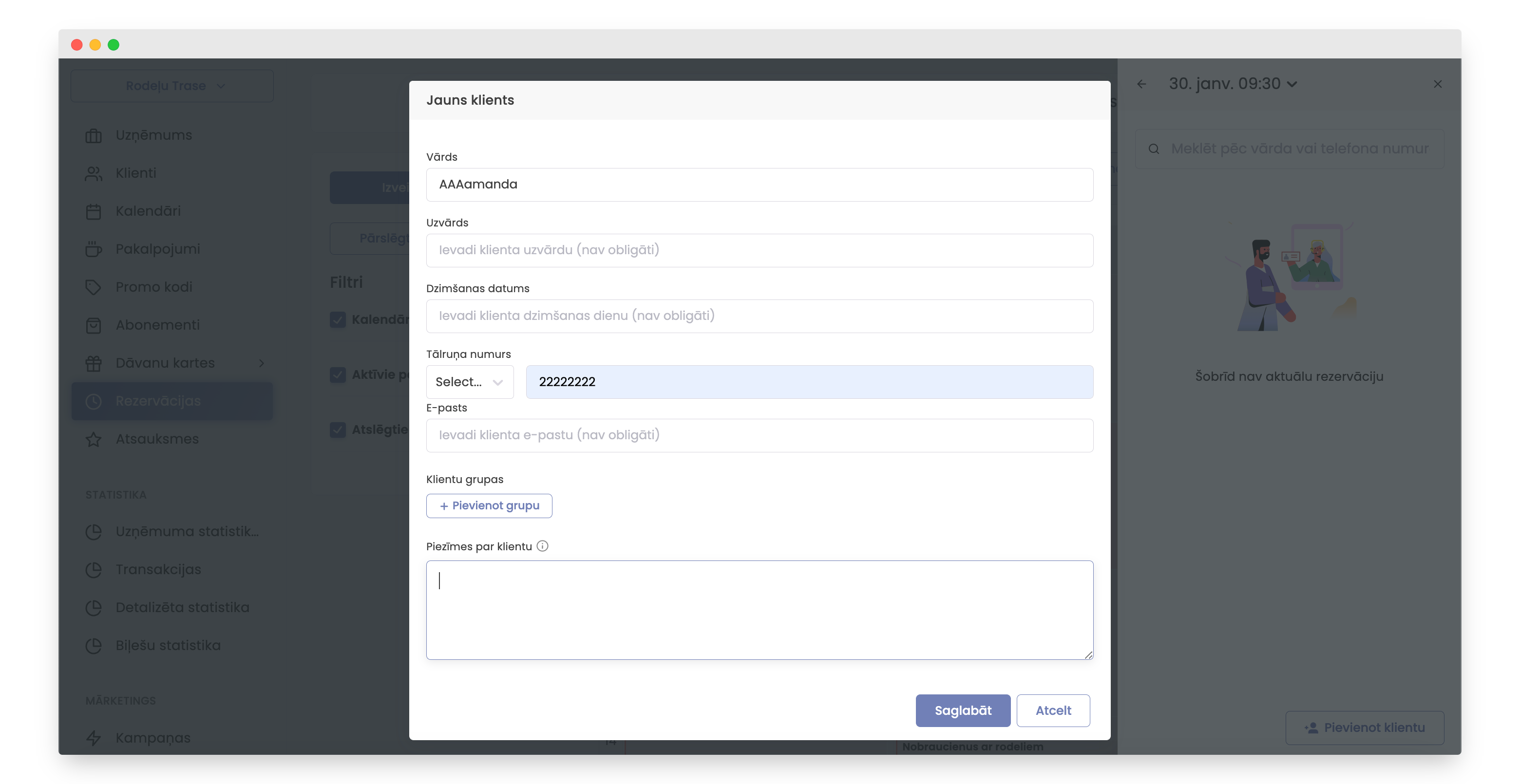Click the Pievienot grupu button

coord(489,505)
